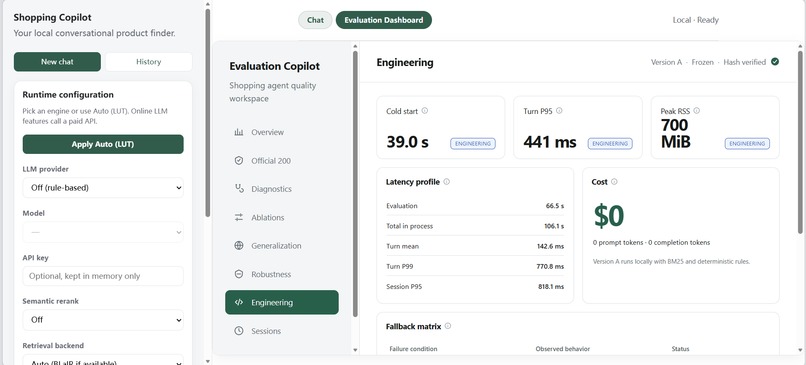The height and width of the screenshot is (365, 806).
Task: Click the Ablations sliders icon
Action: [x=239, y=217]
